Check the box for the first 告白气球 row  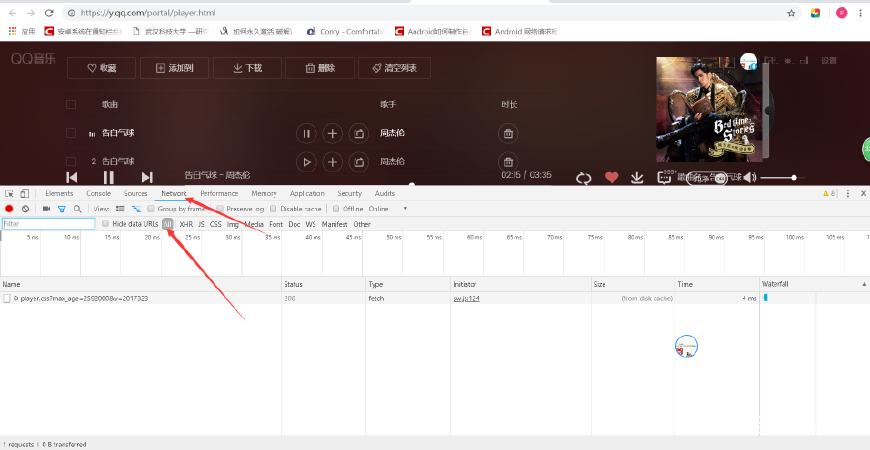coord(71,133)
